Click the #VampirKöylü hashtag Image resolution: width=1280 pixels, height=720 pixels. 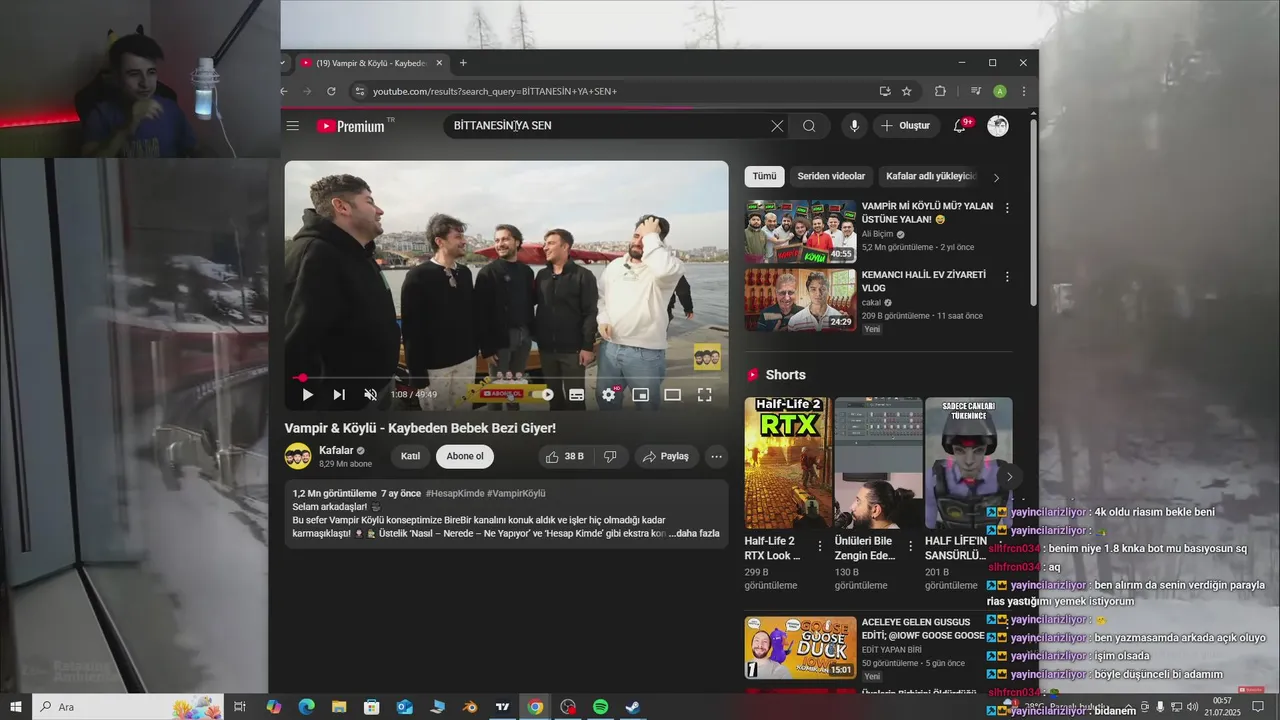pos(517,493)
